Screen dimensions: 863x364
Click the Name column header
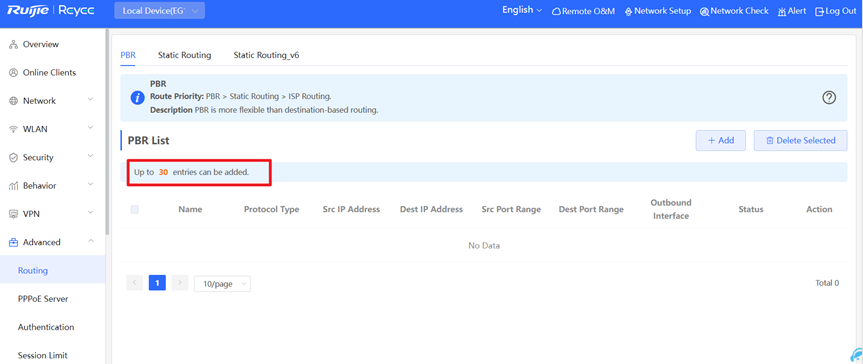(x=190, y=209)
